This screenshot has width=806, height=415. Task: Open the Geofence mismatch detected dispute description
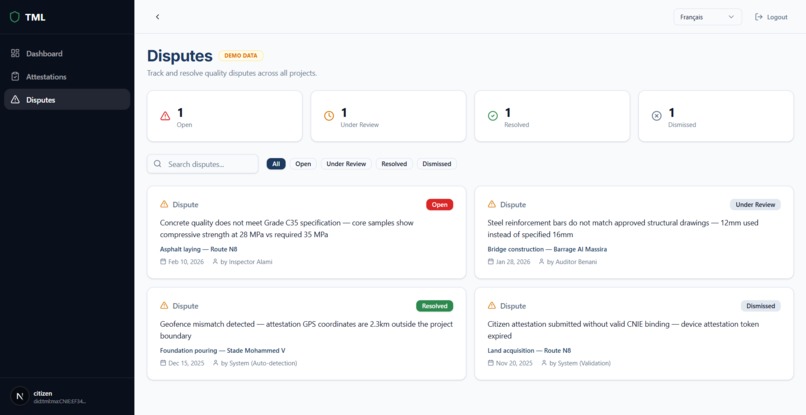tap(306, 330)
